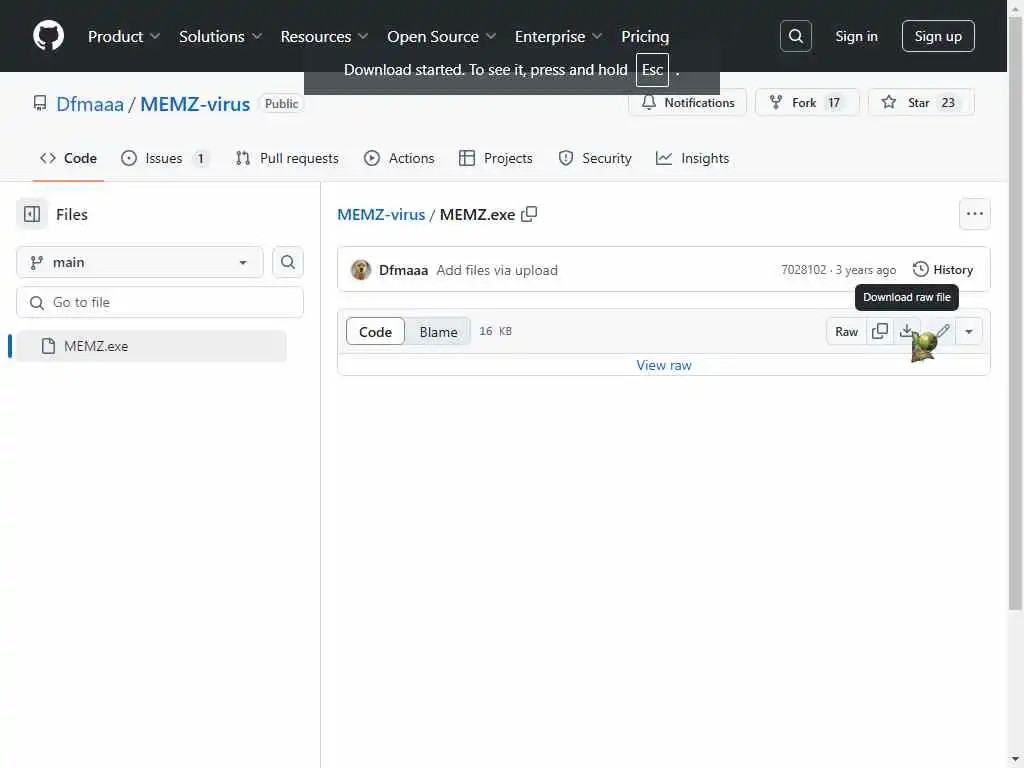Expand the Product menu

pos(124,37)
